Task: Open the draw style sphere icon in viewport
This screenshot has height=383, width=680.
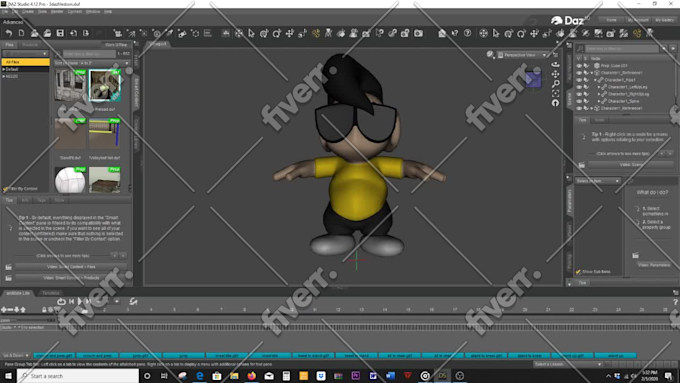Action: pos(490,55)
